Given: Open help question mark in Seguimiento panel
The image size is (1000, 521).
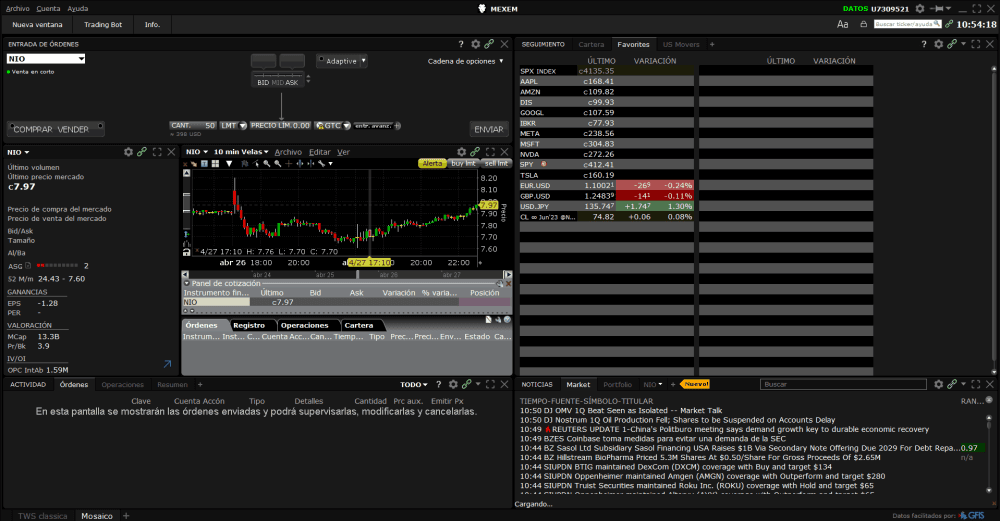Looking at the screenshot, I should (923, 44).
